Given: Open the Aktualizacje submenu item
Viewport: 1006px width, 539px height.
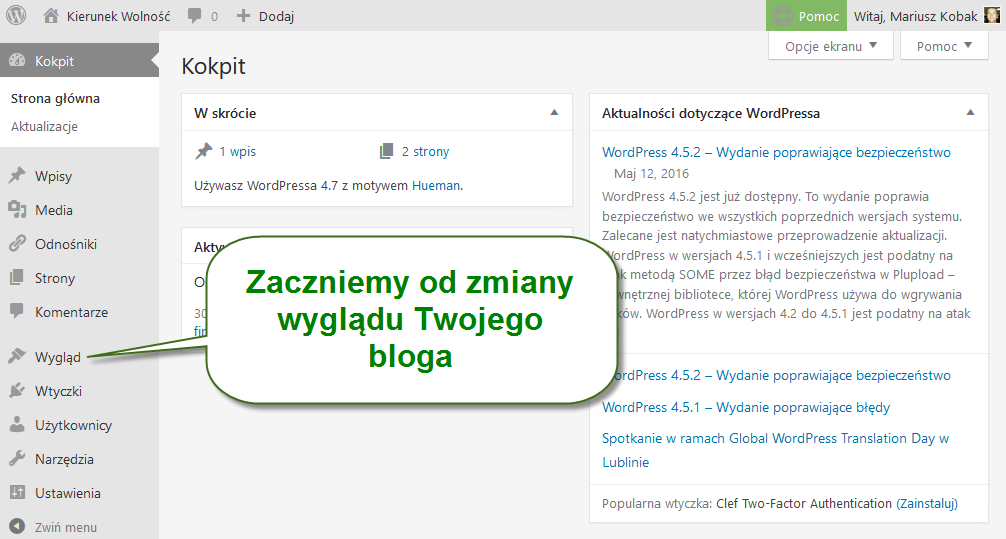Looking at the screenshot, I should pos(44,126).
